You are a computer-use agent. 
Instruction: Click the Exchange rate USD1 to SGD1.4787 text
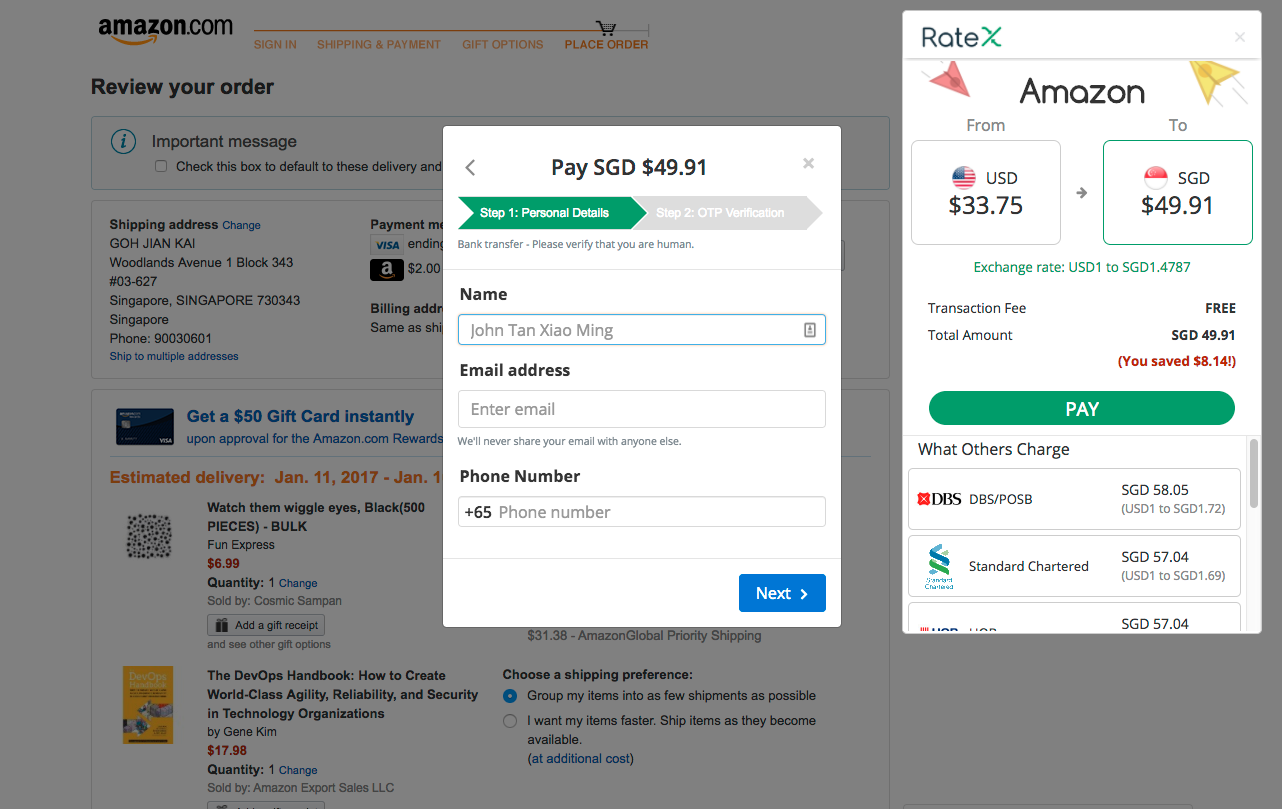pyautogui.click(x=1082, y=267)
